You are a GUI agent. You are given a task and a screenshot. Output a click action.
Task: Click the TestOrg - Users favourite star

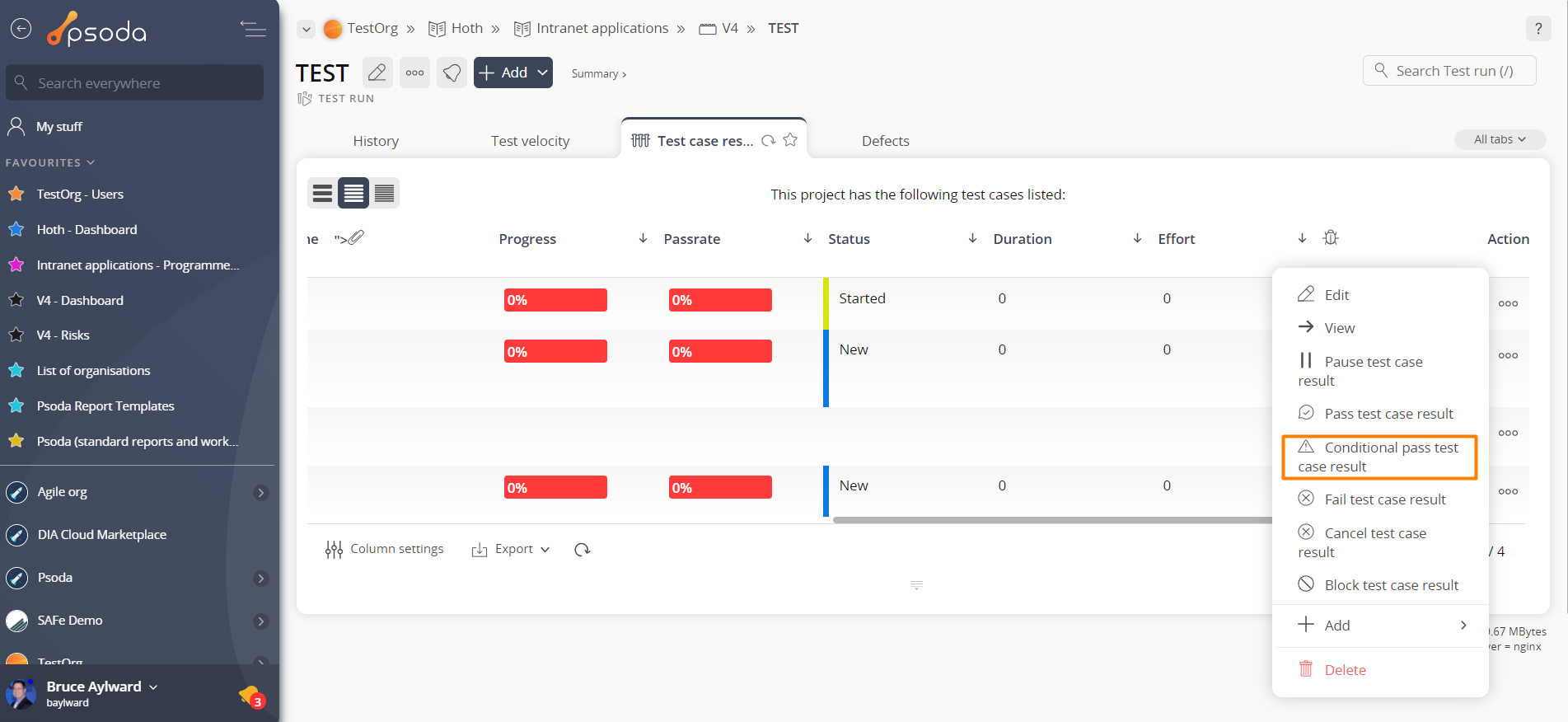tap(16, 195)
